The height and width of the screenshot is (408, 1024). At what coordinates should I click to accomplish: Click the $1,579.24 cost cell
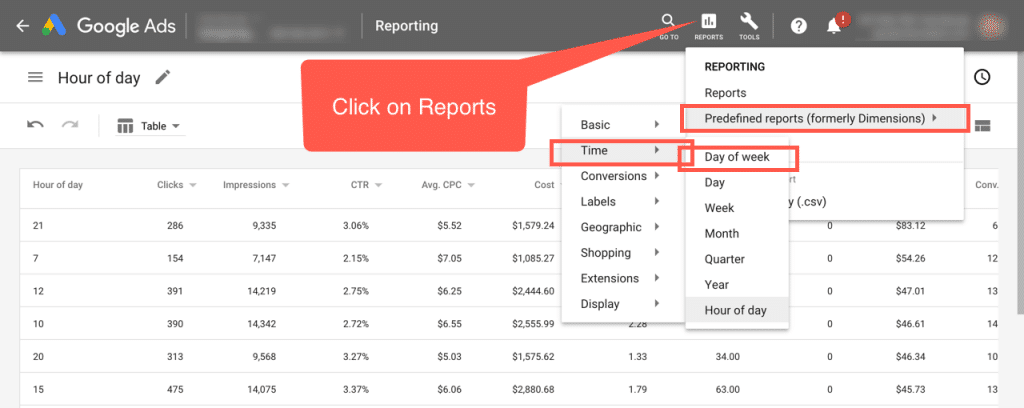coord(534,225)
